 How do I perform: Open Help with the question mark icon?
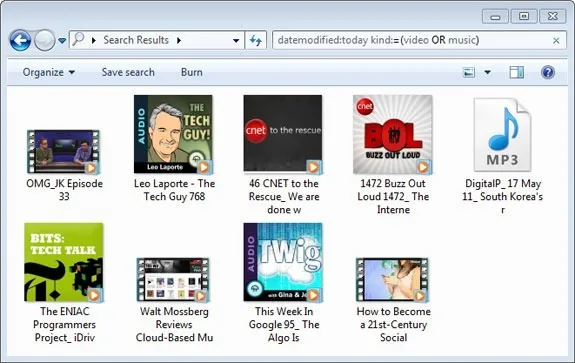tap(547, 72)
